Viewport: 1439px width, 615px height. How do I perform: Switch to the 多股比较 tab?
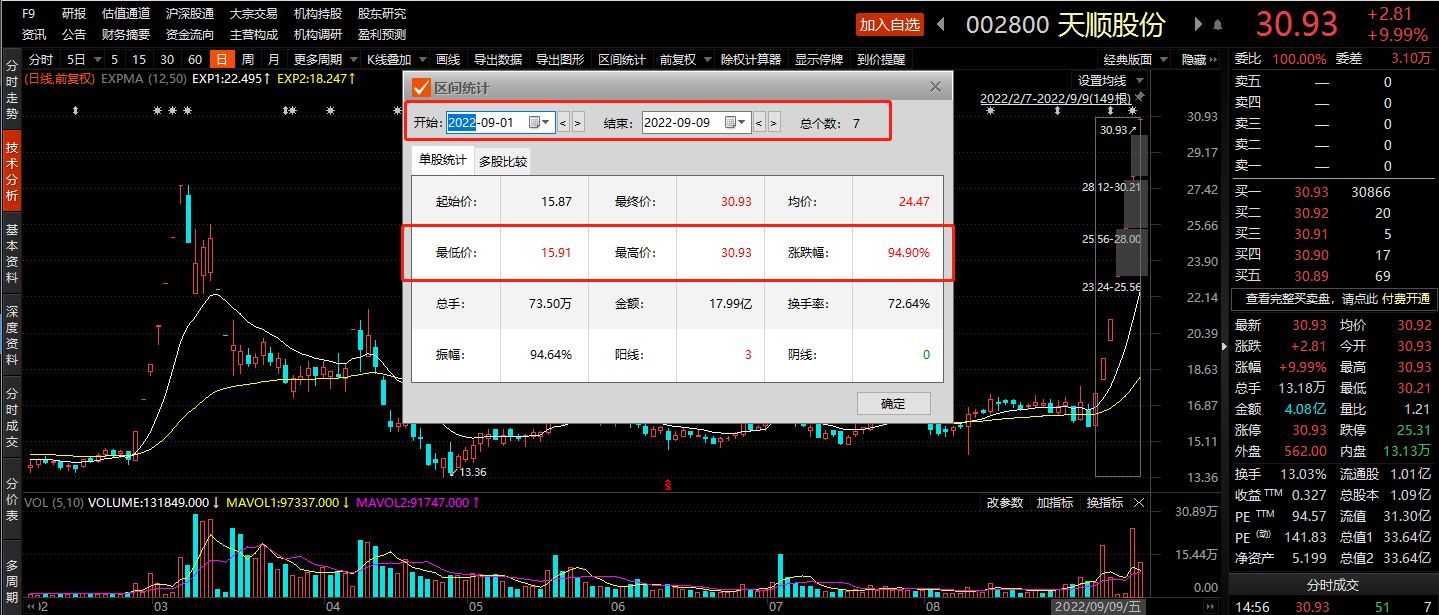click(502, 161)
